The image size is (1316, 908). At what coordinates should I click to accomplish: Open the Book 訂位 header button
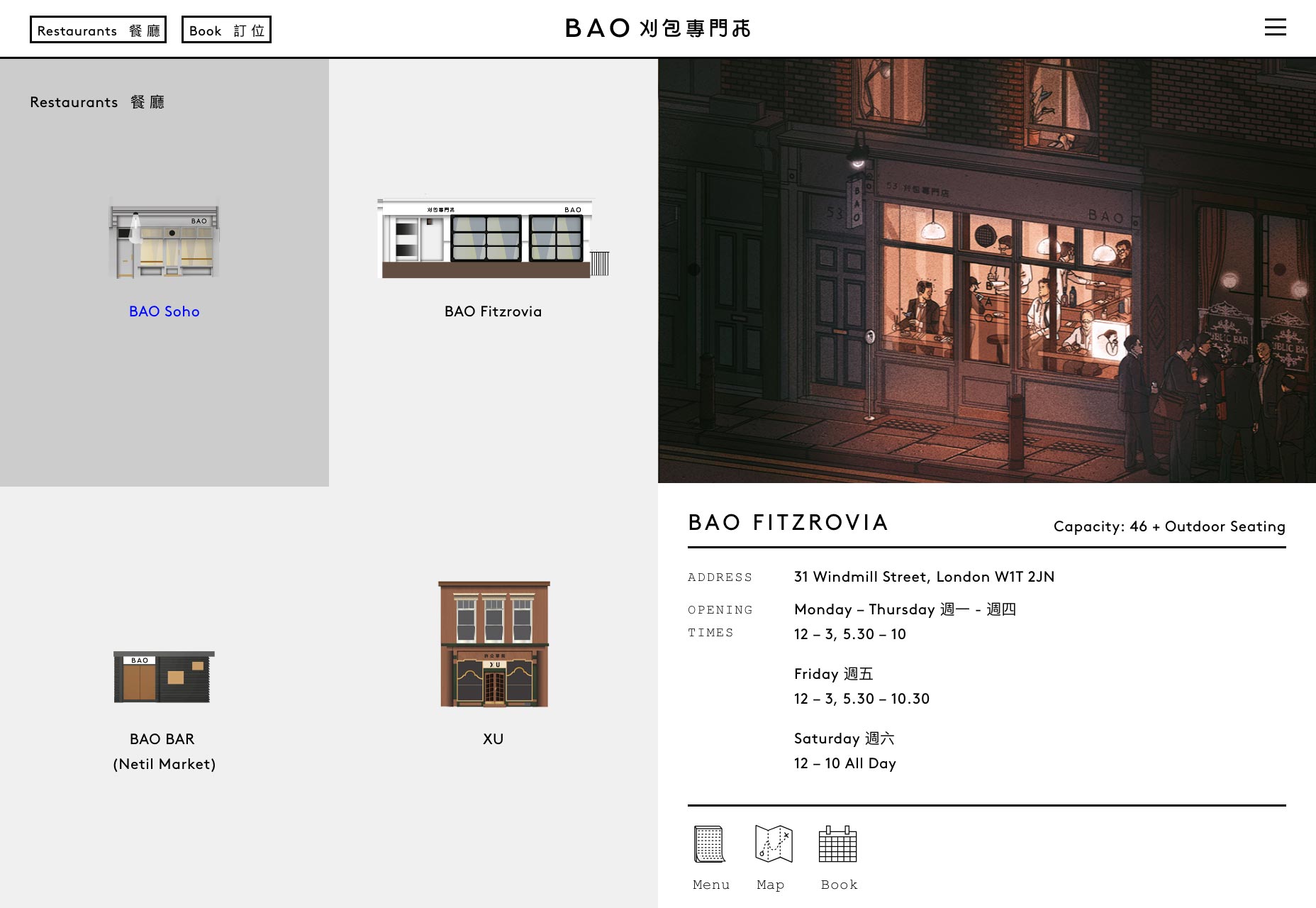pyautogui.click(x=226, y=30)
